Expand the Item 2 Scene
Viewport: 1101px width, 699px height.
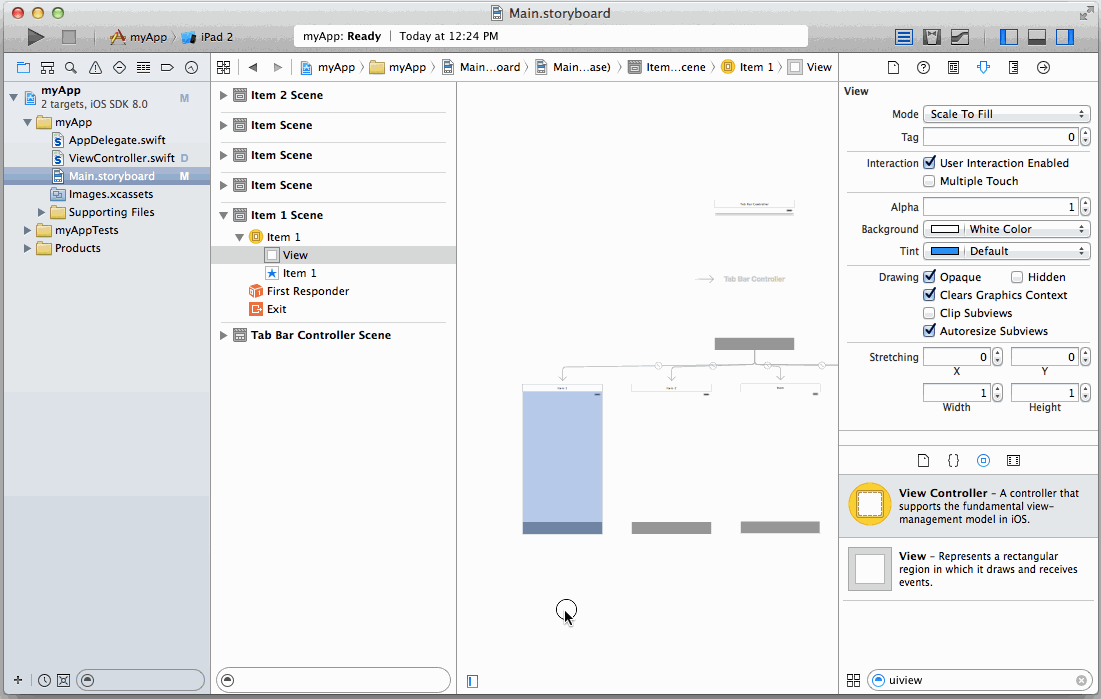[223, 95]
